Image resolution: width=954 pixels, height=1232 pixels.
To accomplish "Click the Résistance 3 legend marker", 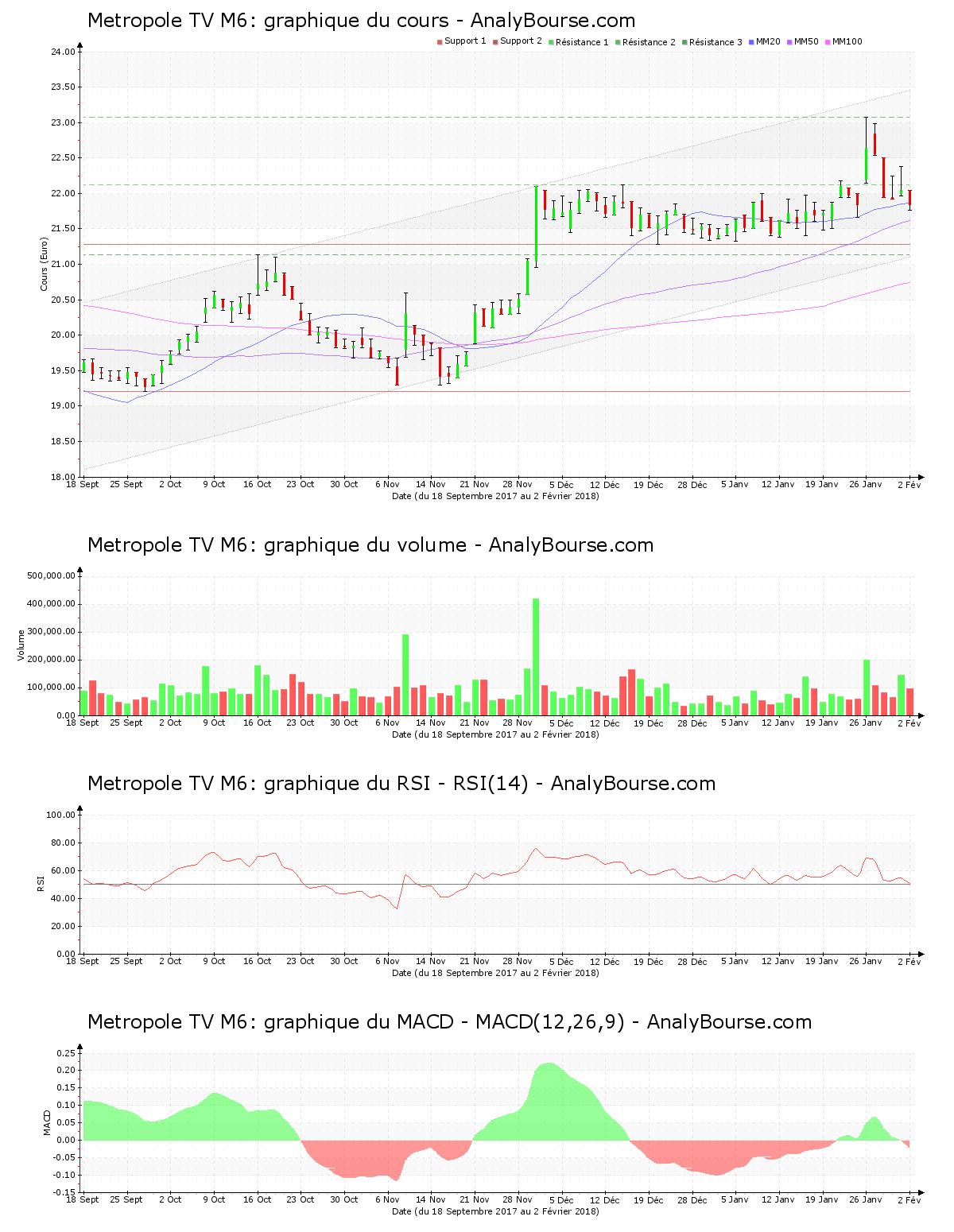I will [684, 42].
